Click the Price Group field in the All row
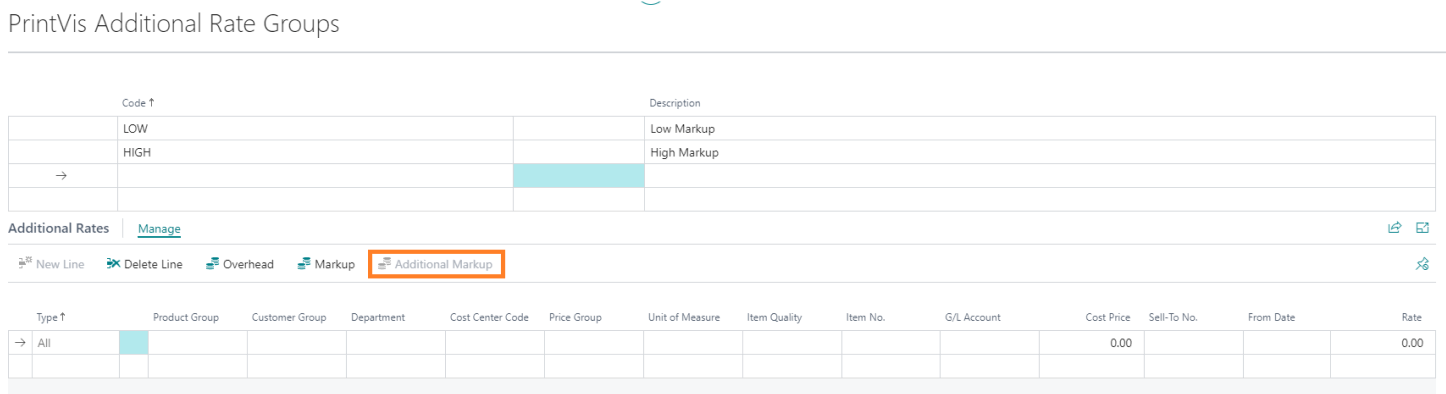 594,343
